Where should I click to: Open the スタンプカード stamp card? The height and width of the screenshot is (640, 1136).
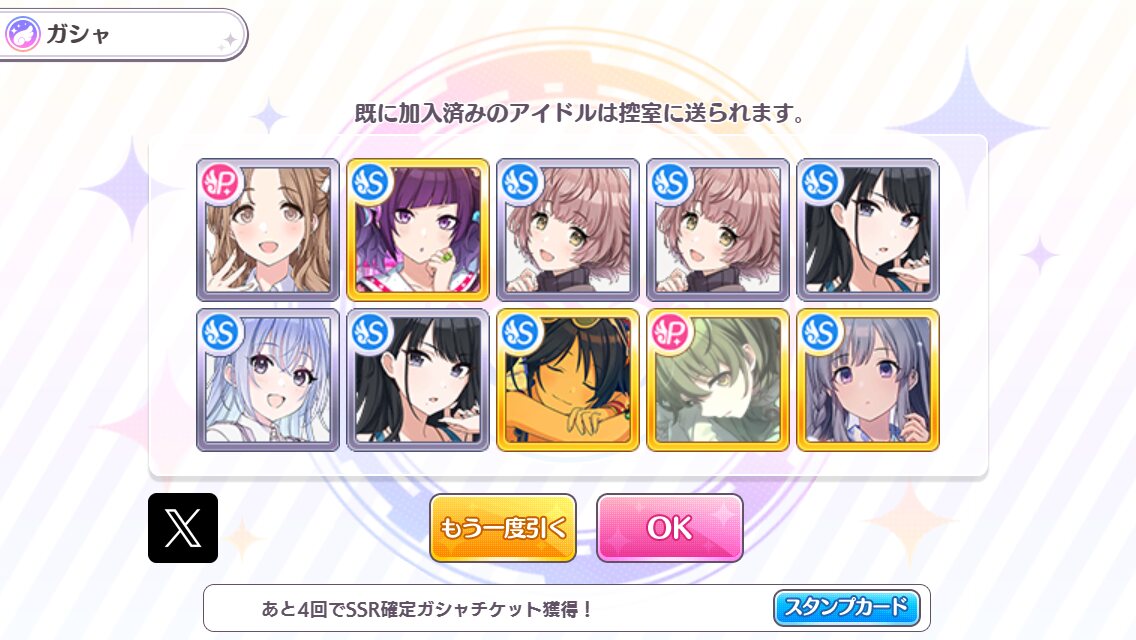pos(846,607)
